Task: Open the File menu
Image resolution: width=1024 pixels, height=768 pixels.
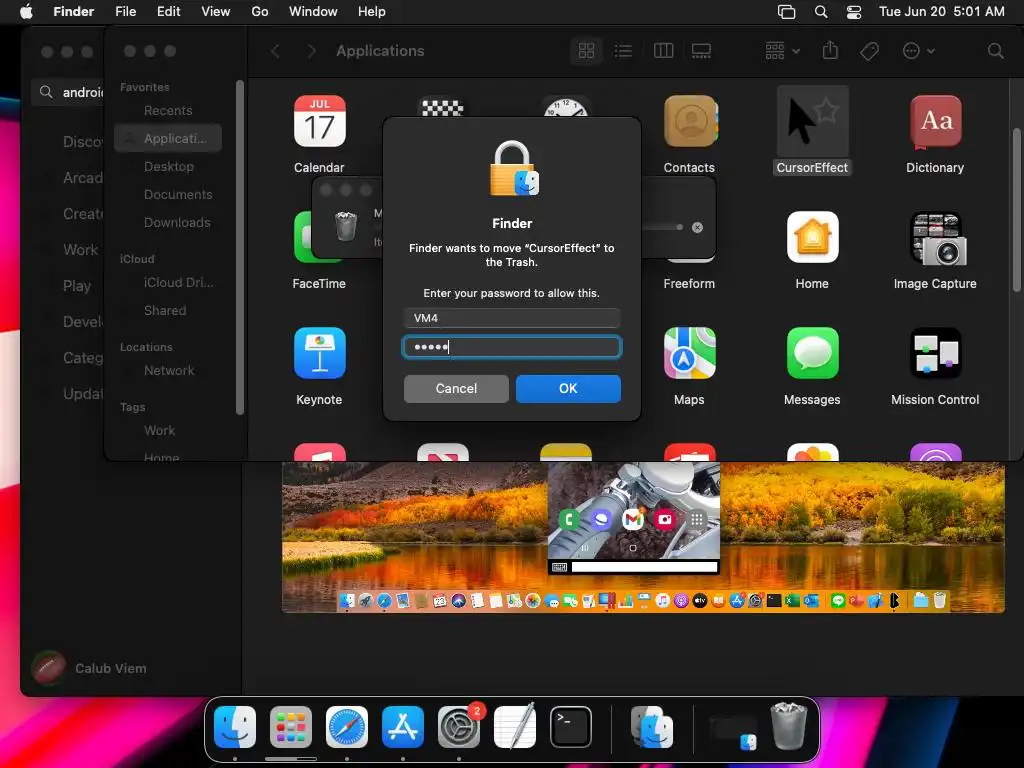Action: pos(125,12)
